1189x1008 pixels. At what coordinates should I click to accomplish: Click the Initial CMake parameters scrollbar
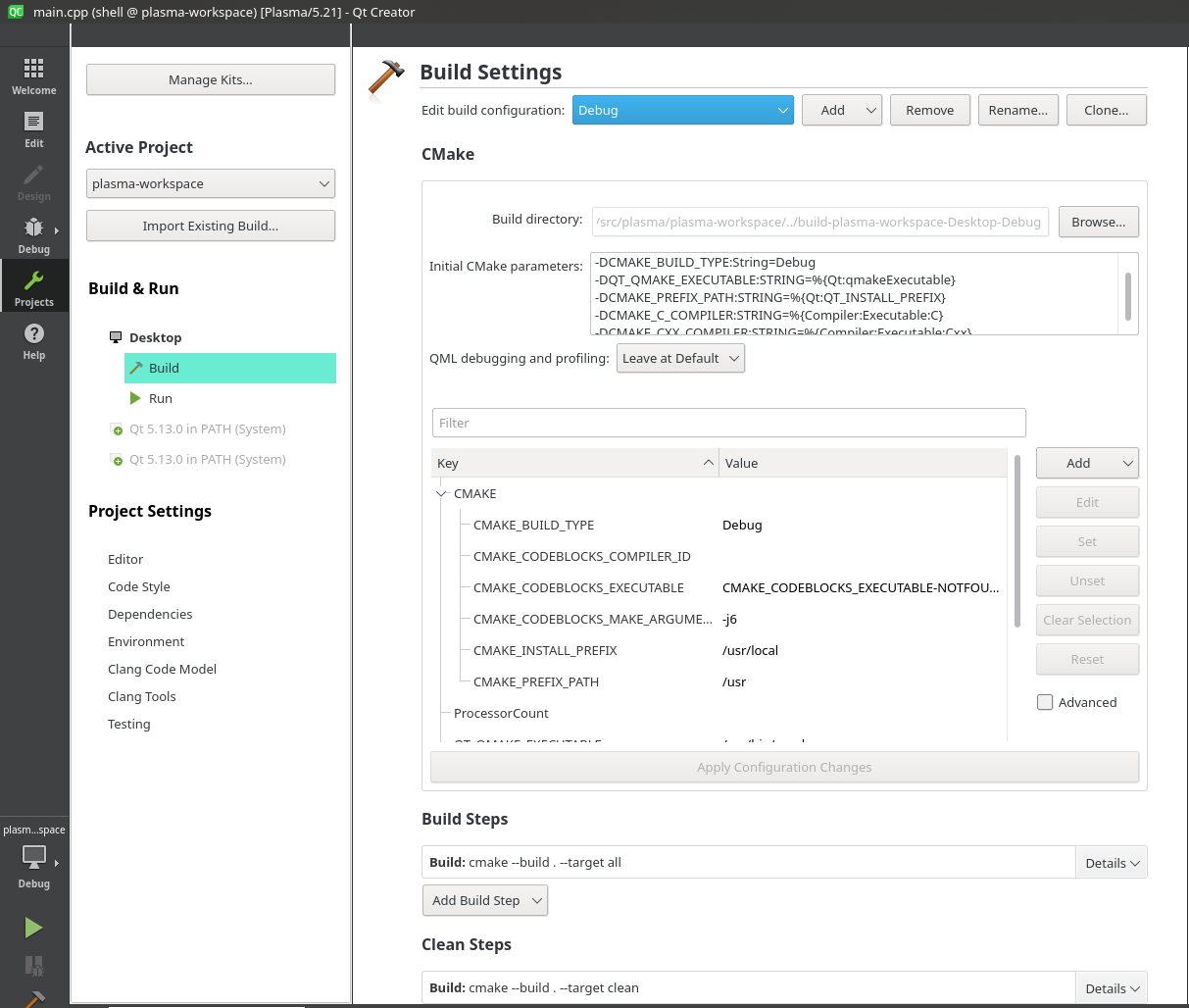(1128, 296)
